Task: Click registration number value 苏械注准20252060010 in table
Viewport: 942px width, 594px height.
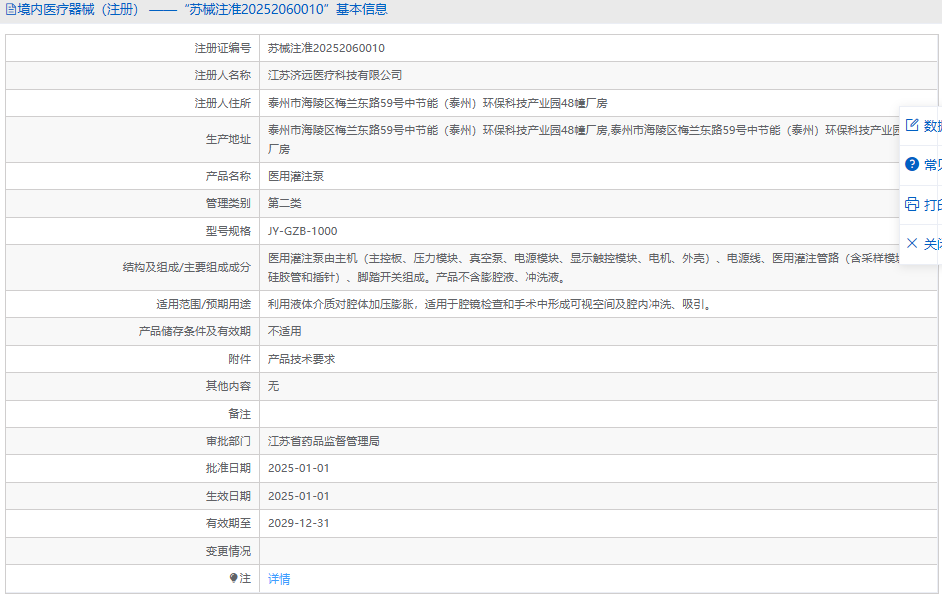Action: 326,48
